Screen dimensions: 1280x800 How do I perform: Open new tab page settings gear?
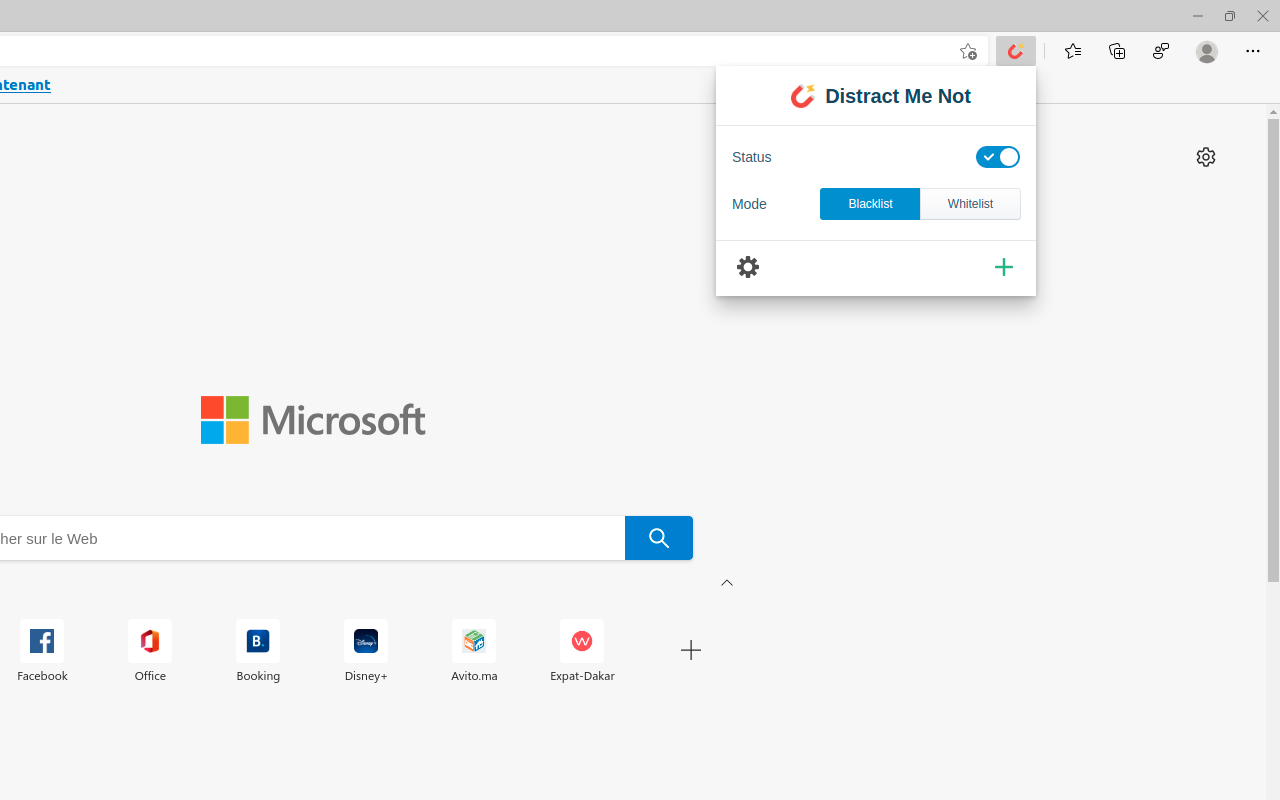pos(1206,157)
